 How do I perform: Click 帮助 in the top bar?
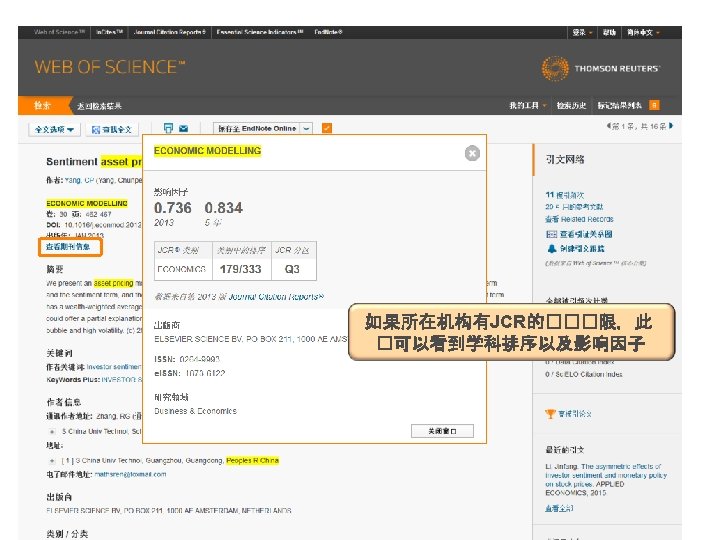point(609,32)
